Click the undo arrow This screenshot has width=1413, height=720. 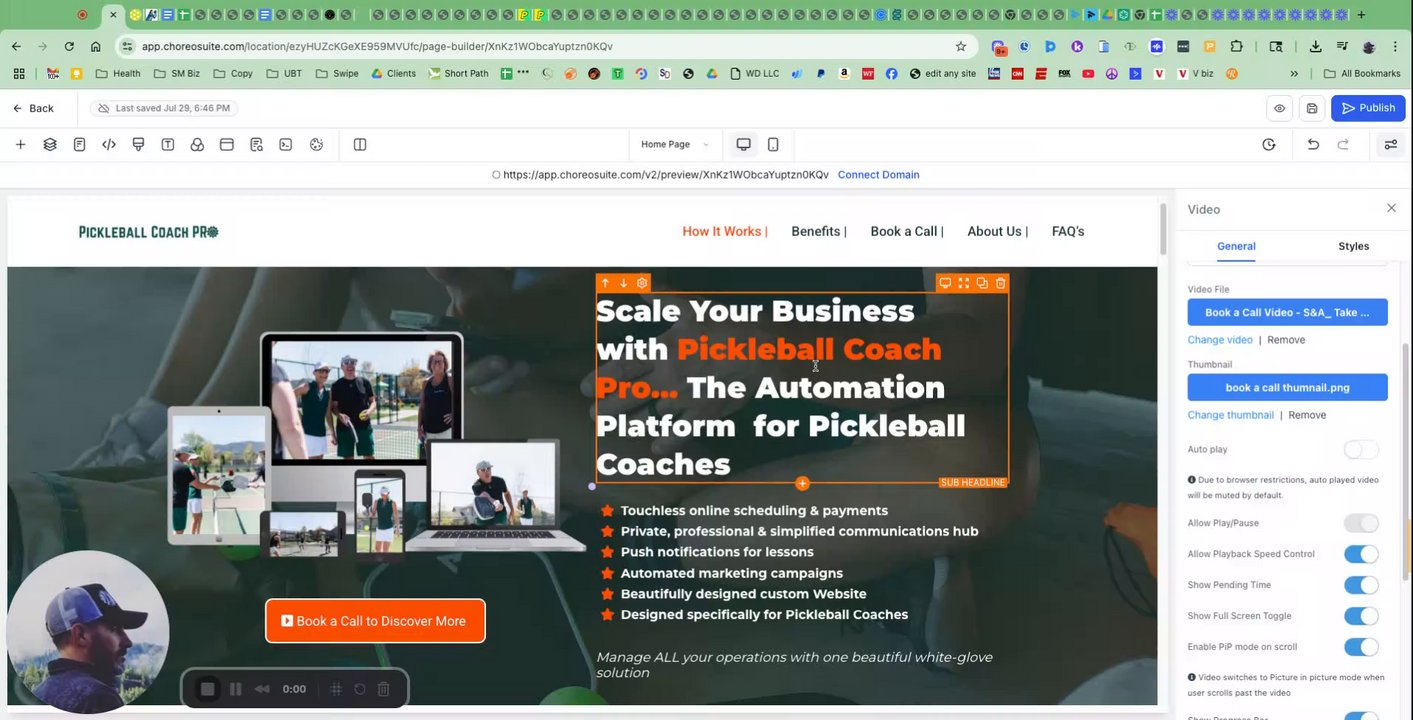(1313, 145)
